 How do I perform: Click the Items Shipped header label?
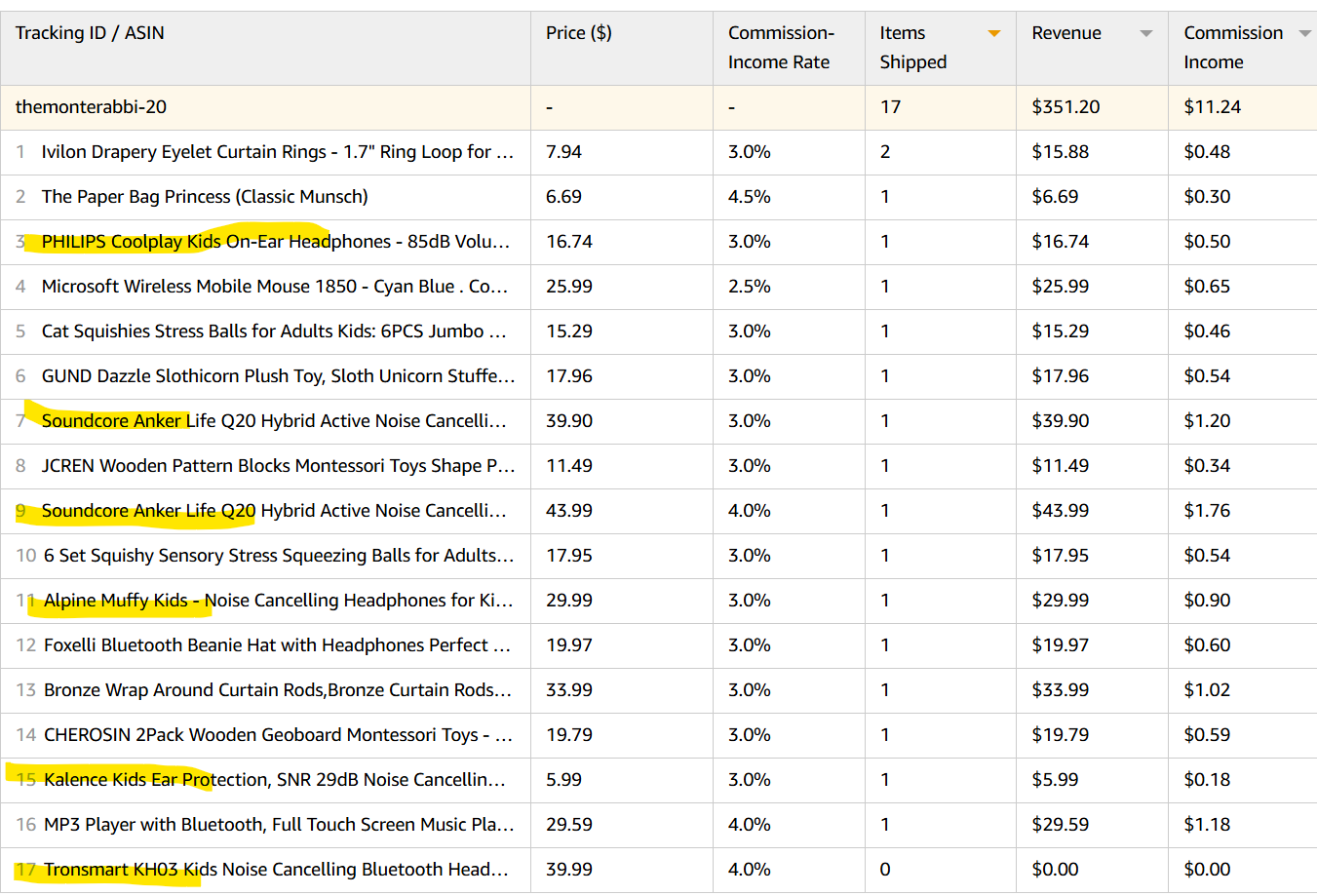(913, 48)
